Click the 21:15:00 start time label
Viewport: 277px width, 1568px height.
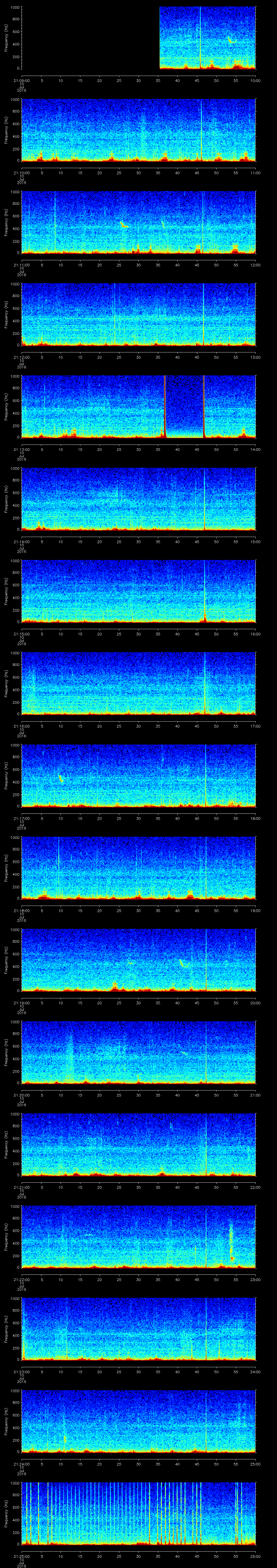21,634
